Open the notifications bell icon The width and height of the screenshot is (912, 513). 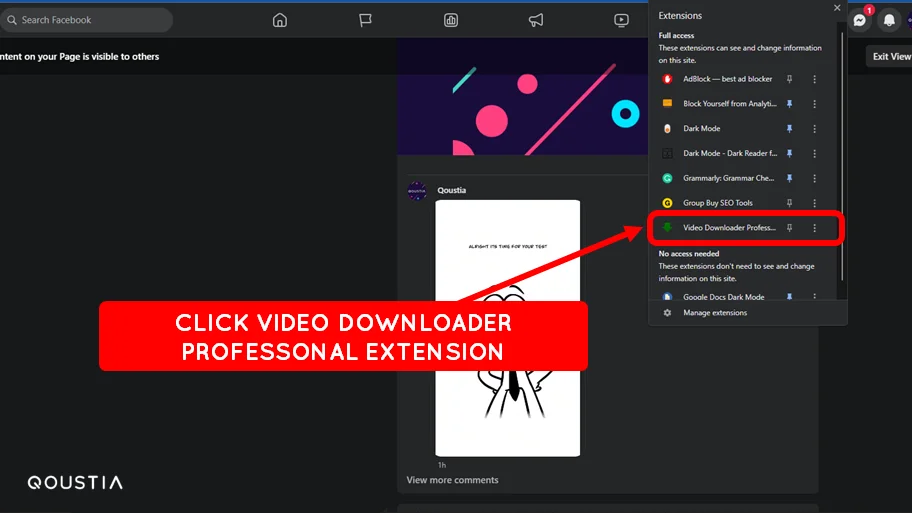(x=889, y=20)
